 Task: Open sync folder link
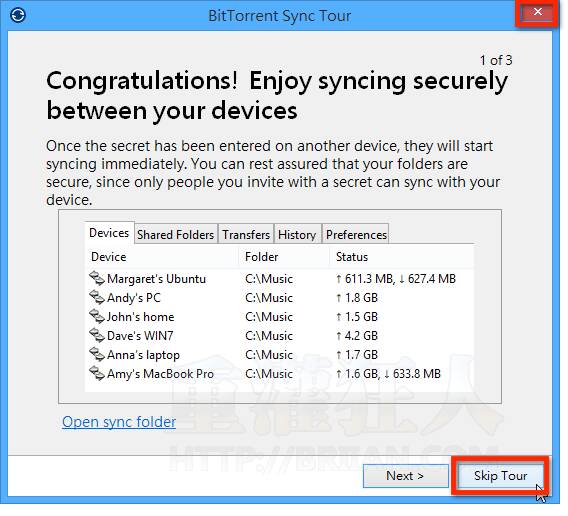coord(119,422)
